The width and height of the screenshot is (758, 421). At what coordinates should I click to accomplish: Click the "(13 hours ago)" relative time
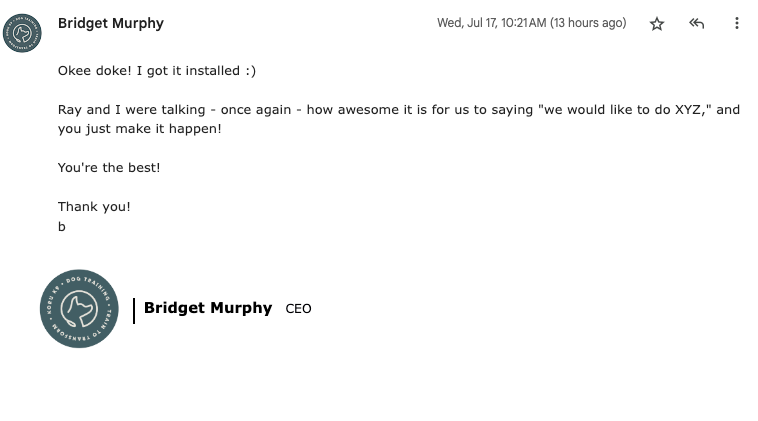[x=589, y=23]
